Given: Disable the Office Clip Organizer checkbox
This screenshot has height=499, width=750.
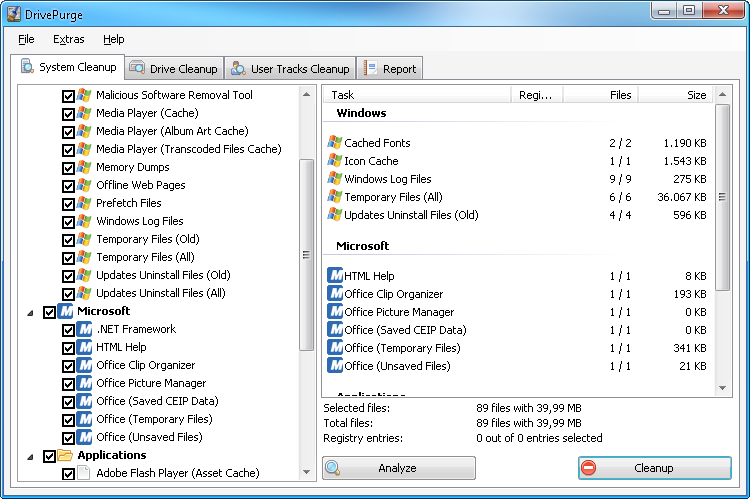Looking at the screenshot, I should coord(68,366).
